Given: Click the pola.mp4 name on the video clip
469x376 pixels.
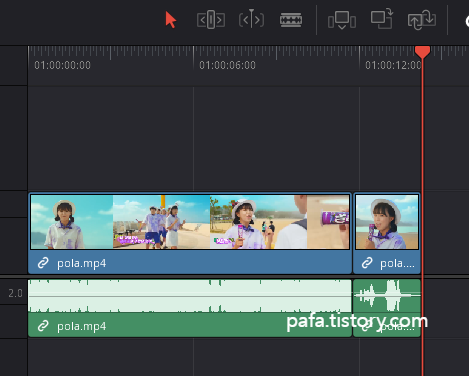Looking at the screenshot, I should point(82,263).
